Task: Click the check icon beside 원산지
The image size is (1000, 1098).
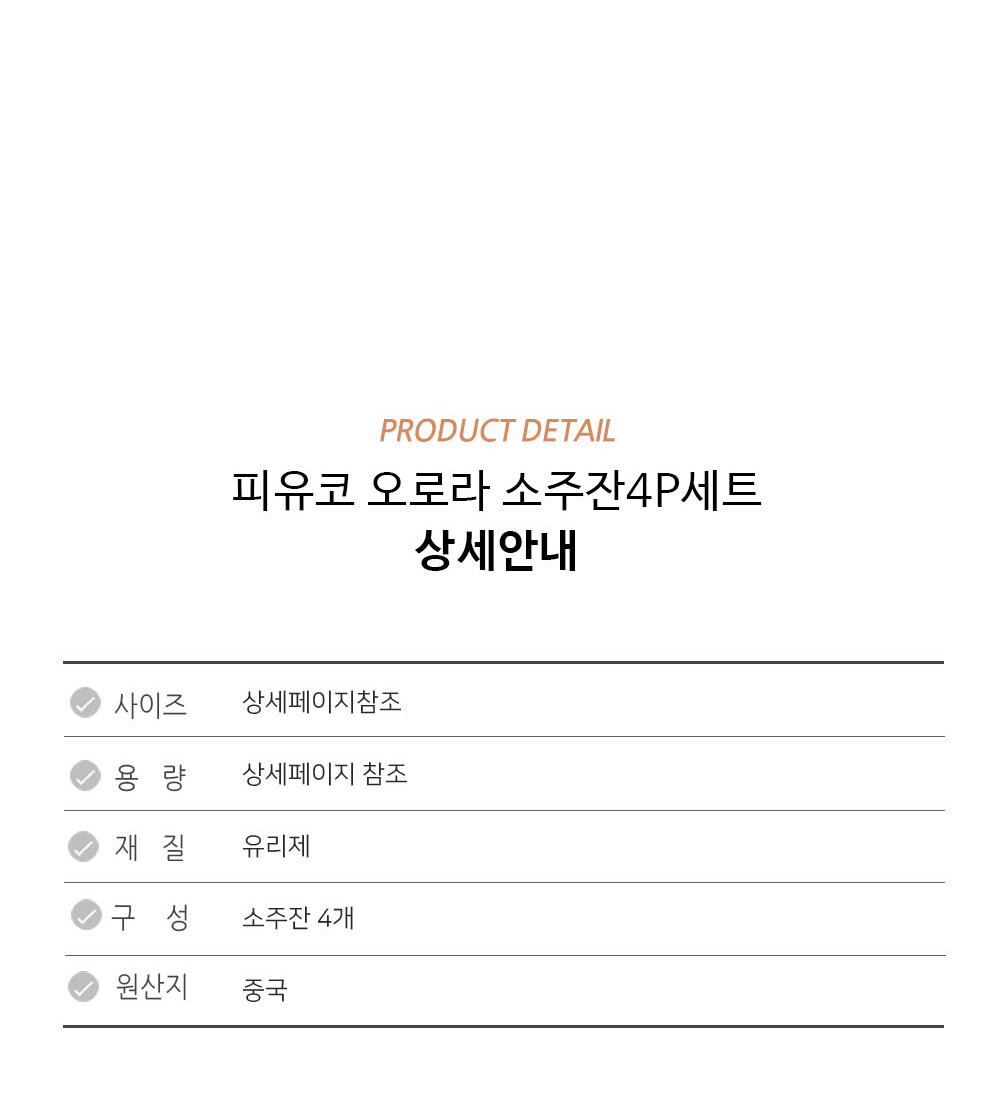Action: point(83,987)
